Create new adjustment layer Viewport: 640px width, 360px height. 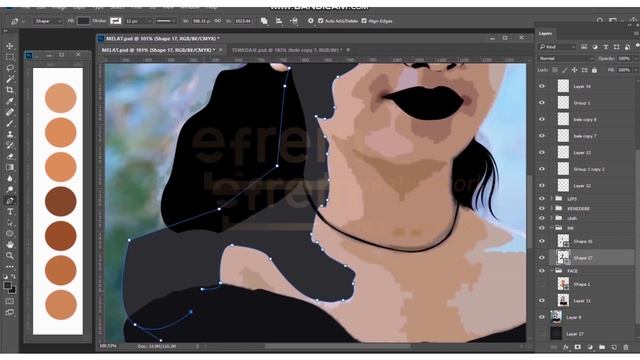(590, 347)
